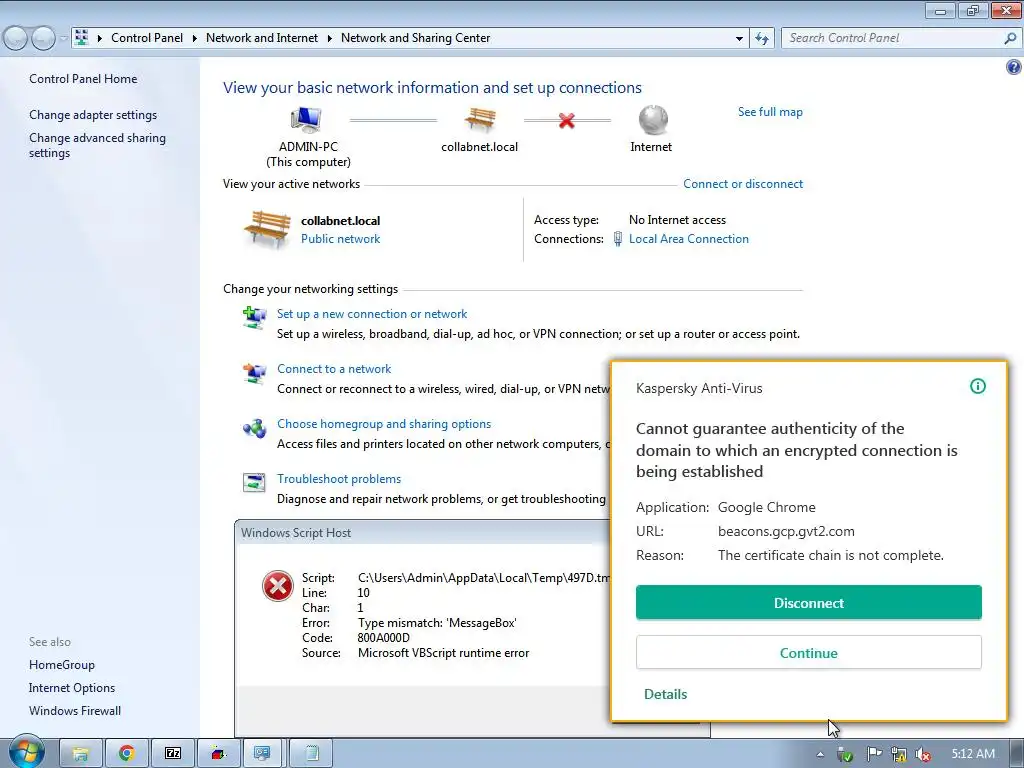The height and width of the screenshot is (768, 1024).
Task: Open Control Panel Home link
Action: coord(83,78)
